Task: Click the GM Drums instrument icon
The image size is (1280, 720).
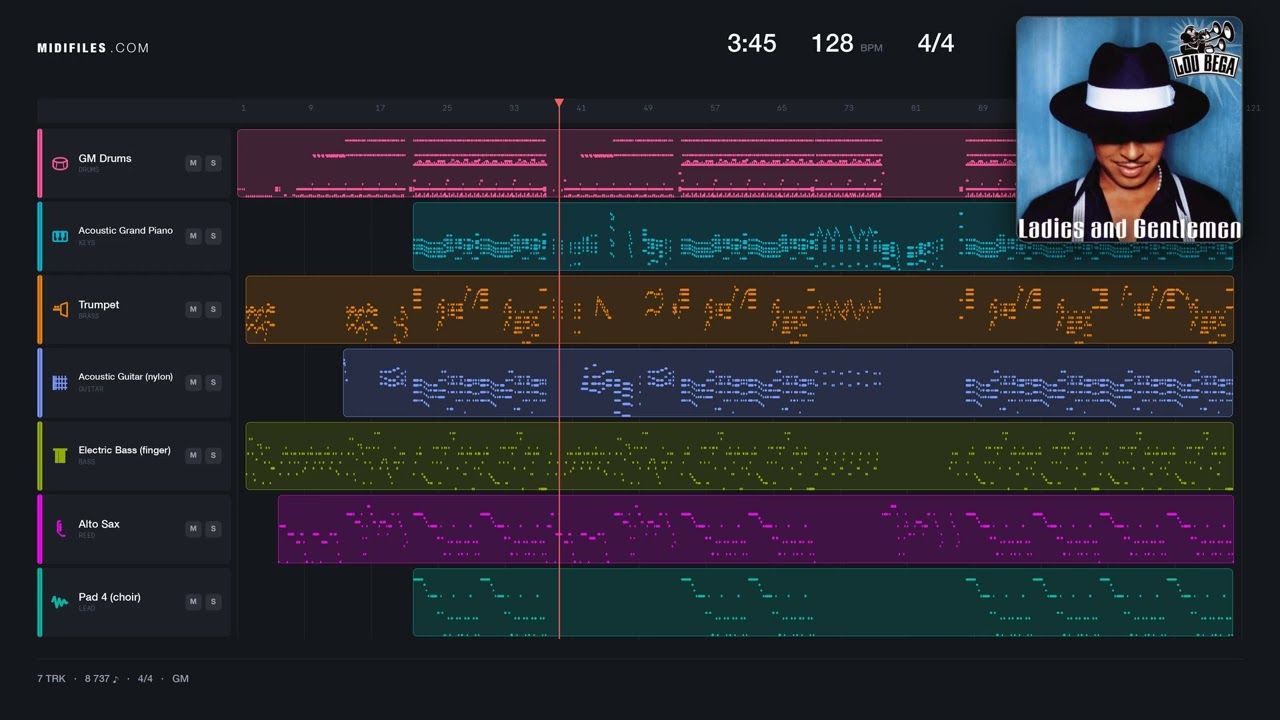Action: tap(60, 163)
